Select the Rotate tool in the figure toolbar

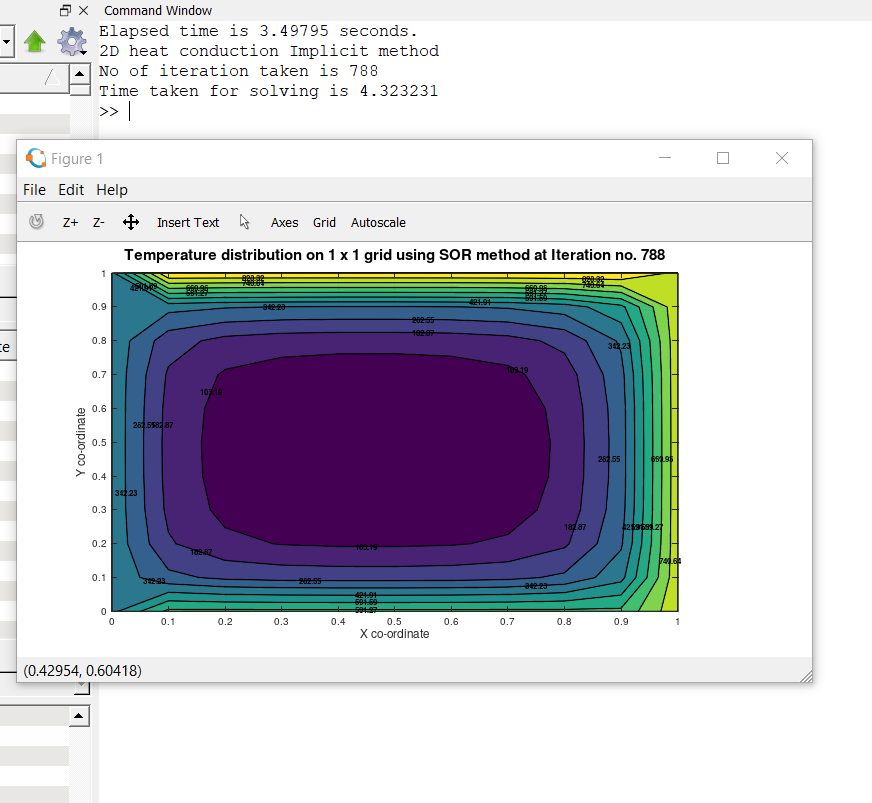pyautogui.click(x=36, y=222)
